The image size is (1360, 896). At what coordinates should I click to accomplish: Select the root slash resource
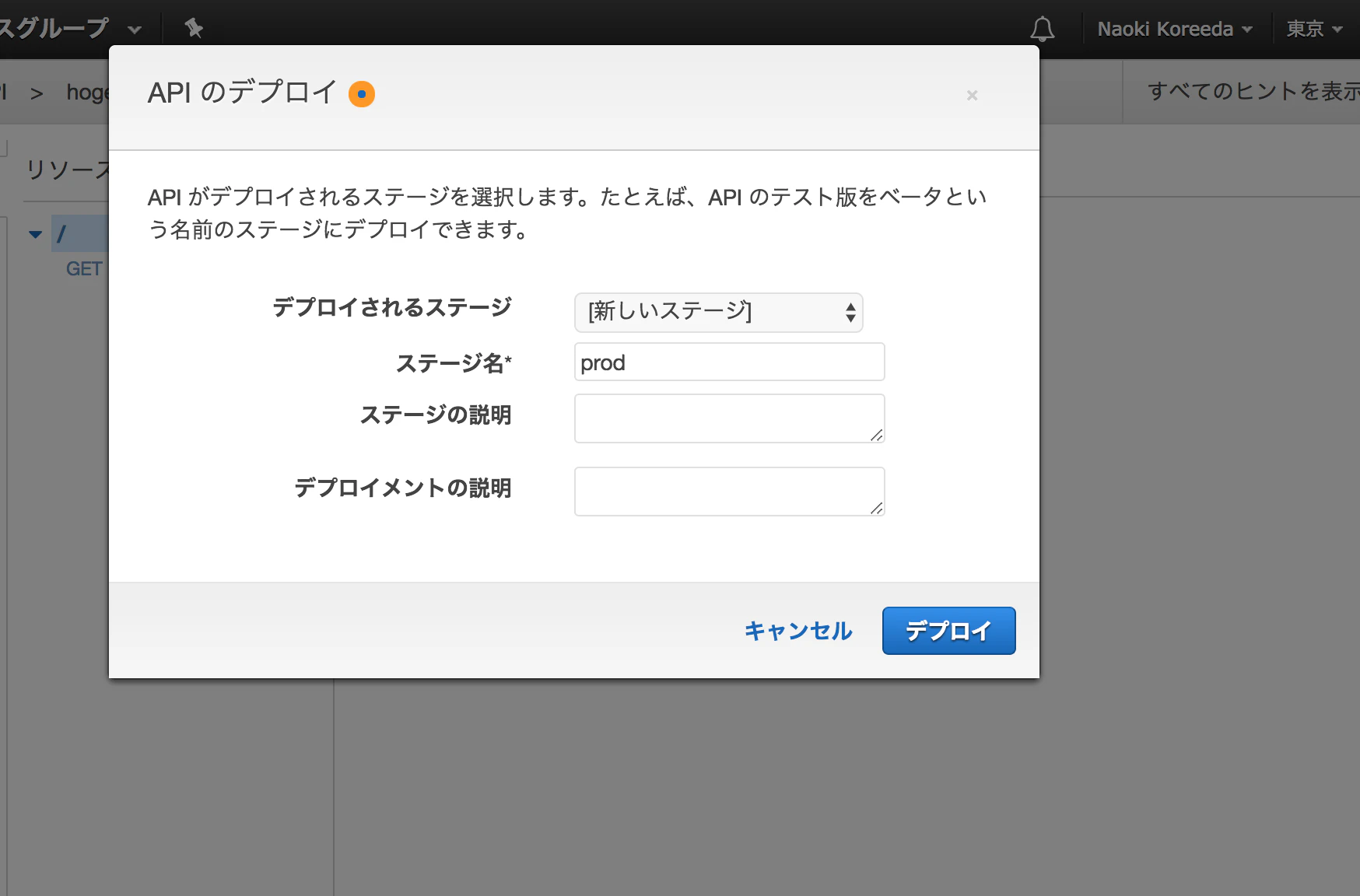click(79, 233)
